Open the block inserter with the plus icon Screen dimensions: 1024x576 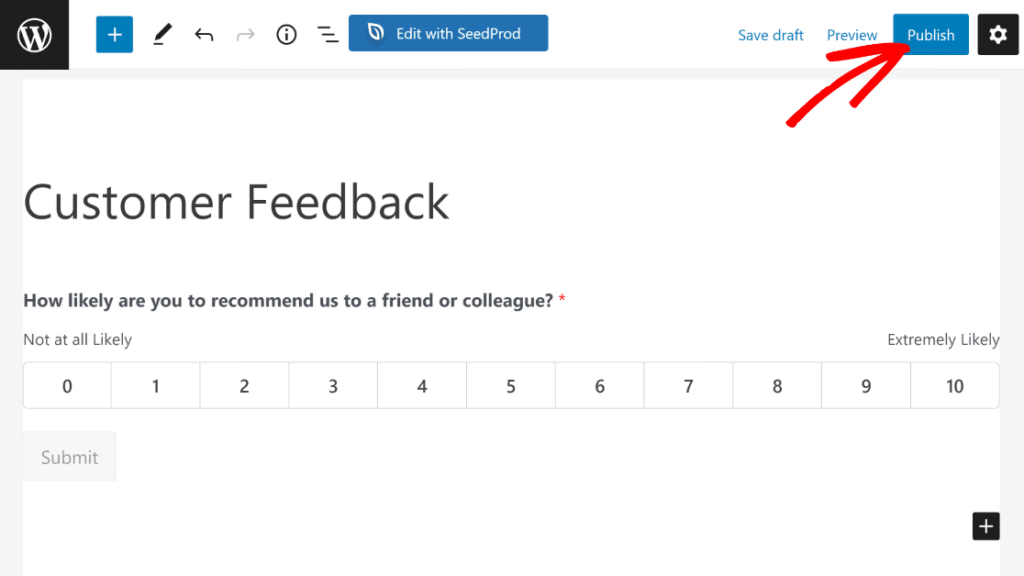114,34
